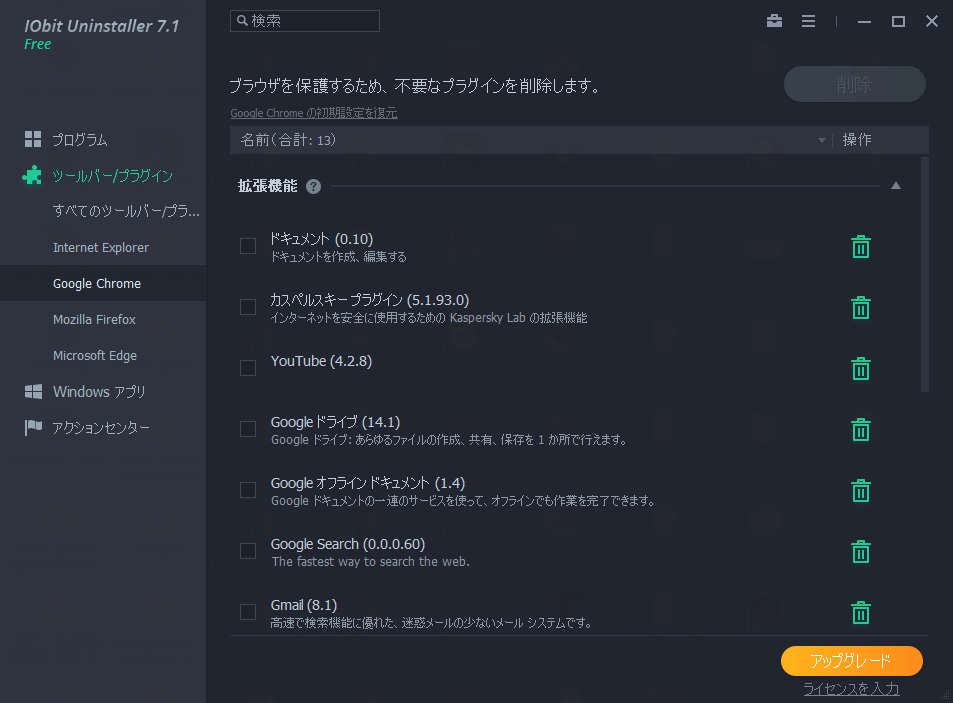
Task: Focus the 検索 search field
Action: [305, 21]
